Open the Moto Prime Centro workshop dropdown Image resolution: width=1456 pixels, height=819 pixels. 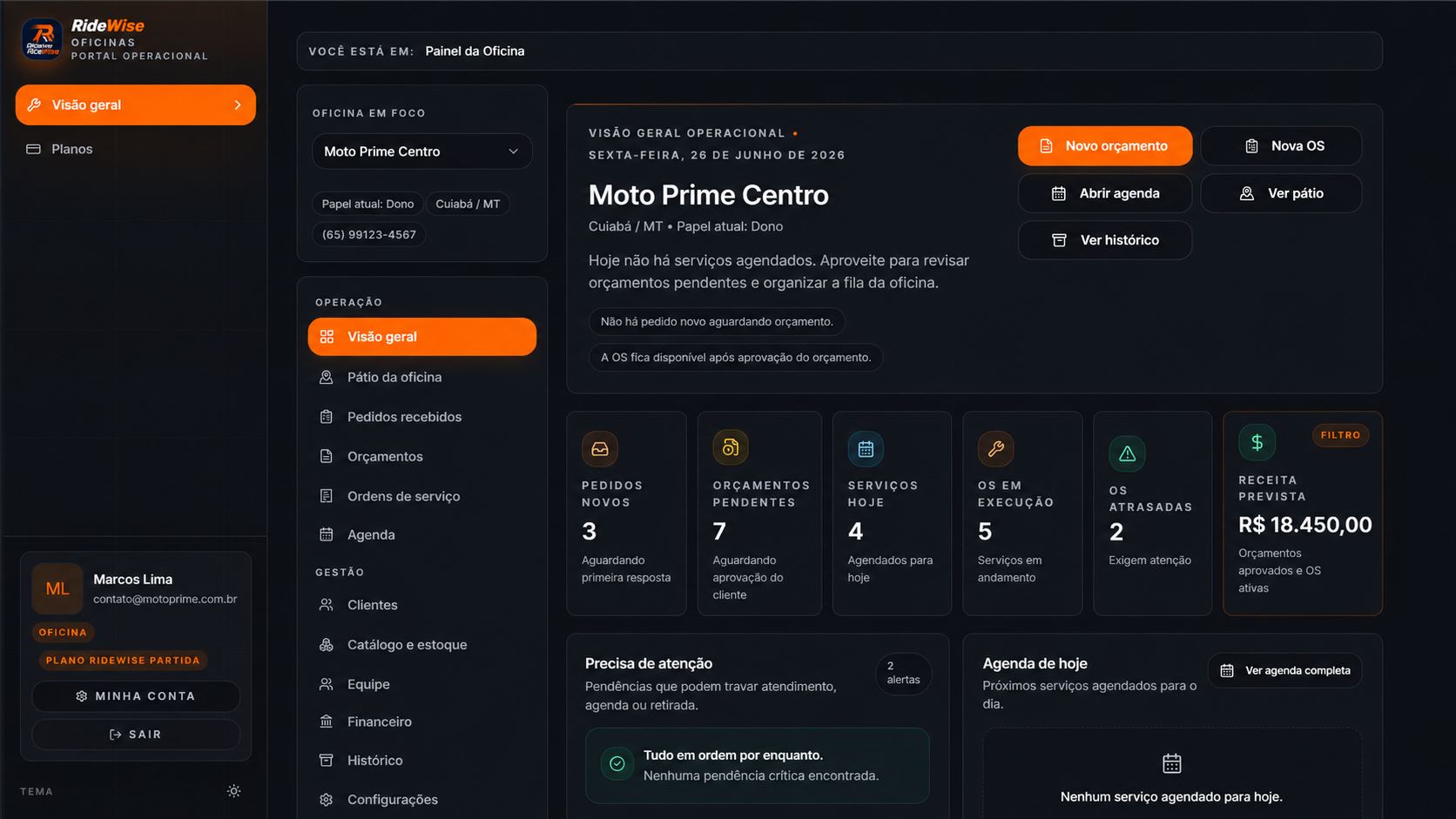(x=421, y=151)
